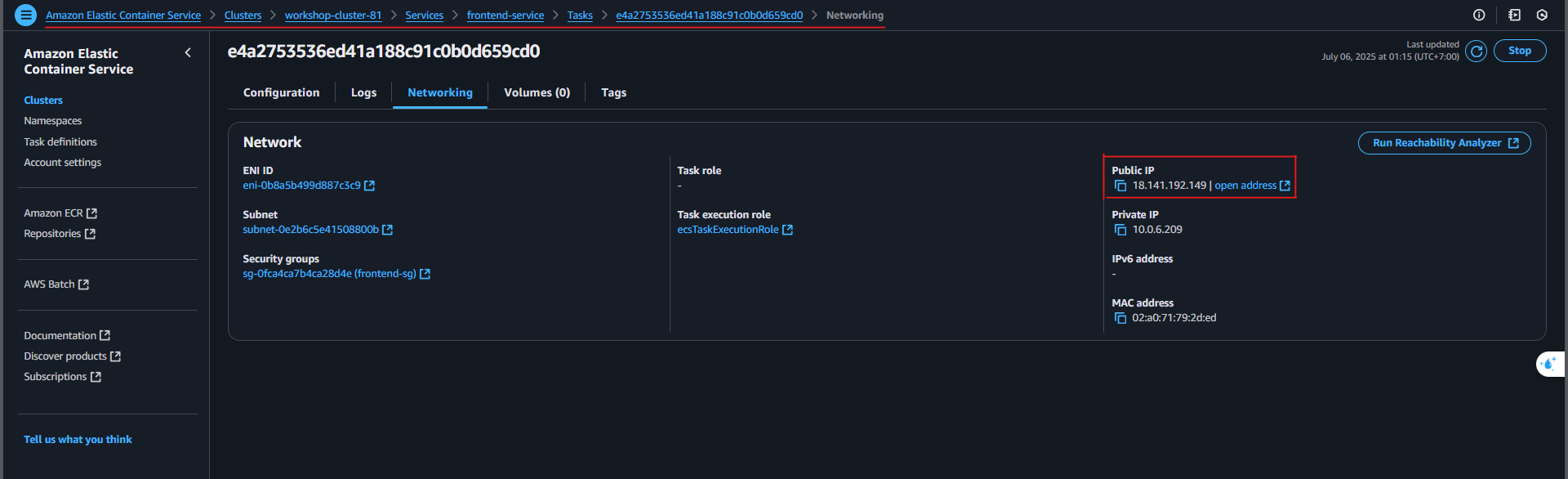This screenshot has width=1568, height=479.
Task: Open subnet-0e2b6c5e41508800b link
Action: point(310,230)
